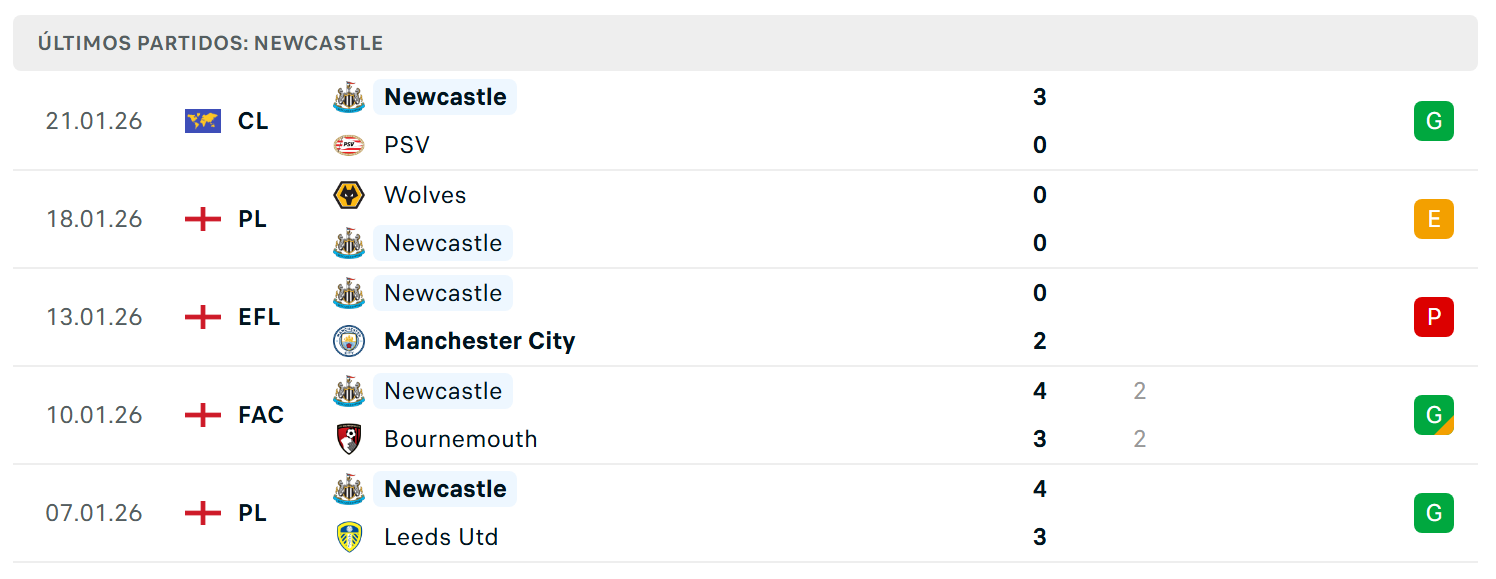Screen dimensions: 1496x579
Task: Click England flag beside the EFL match
Action: [x=203, y=317]
